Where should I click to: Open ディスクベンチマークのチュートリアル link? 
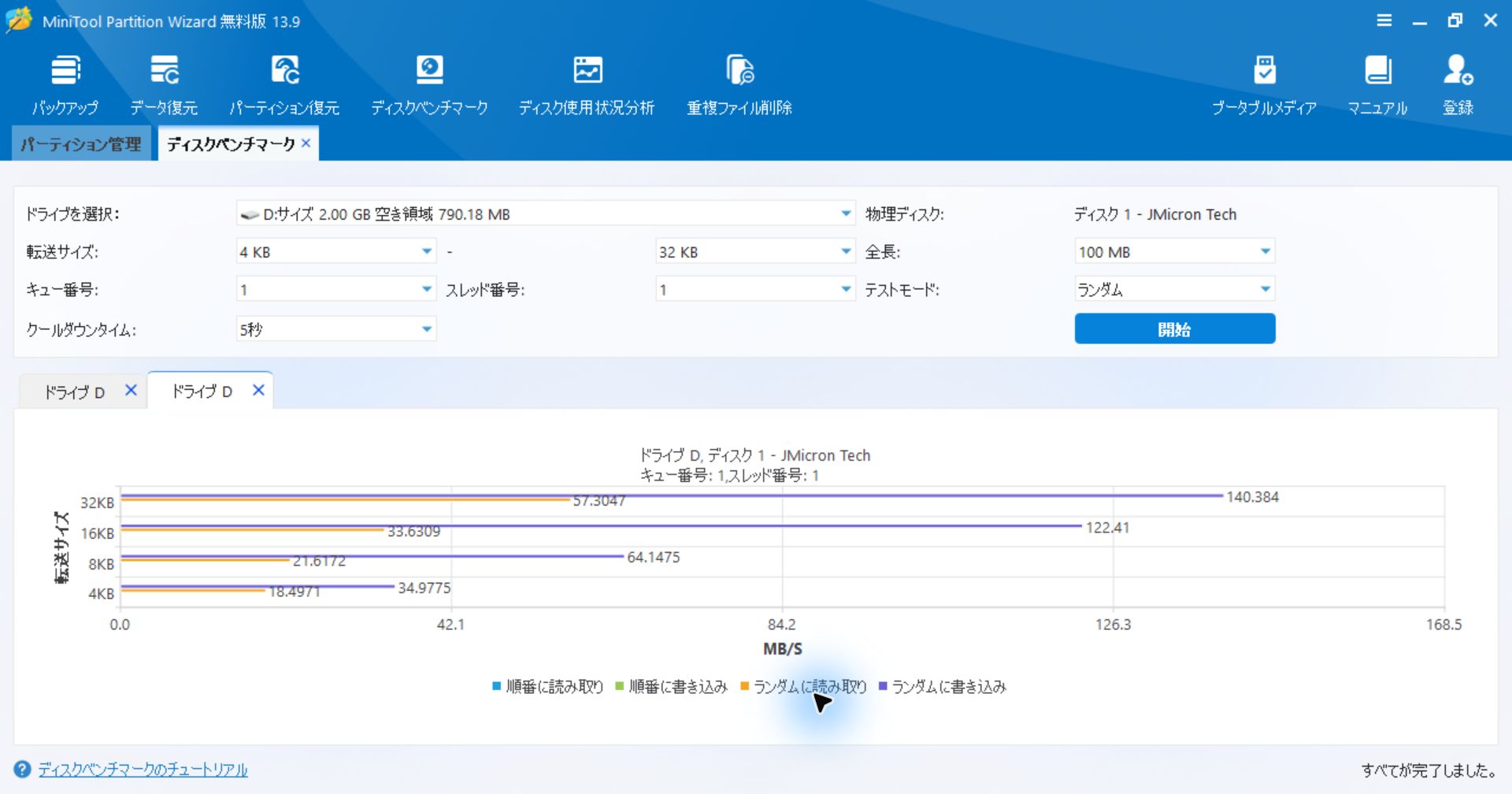143,770
